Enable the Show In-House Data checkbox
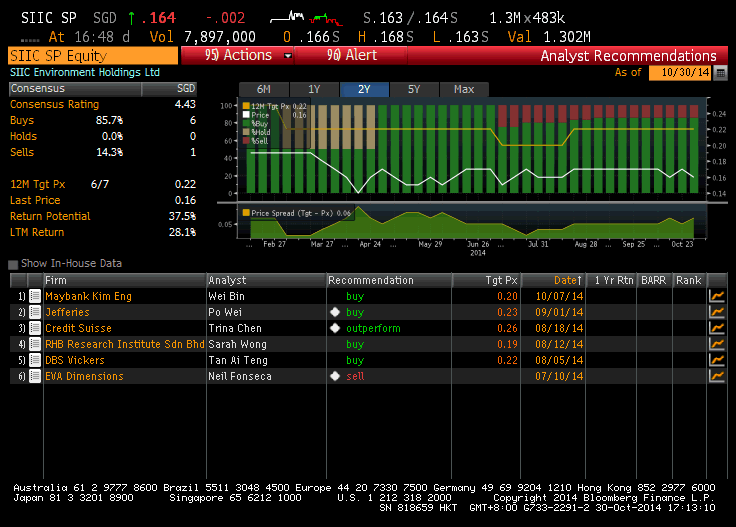 pyautogui.click(x=13, y=264)
